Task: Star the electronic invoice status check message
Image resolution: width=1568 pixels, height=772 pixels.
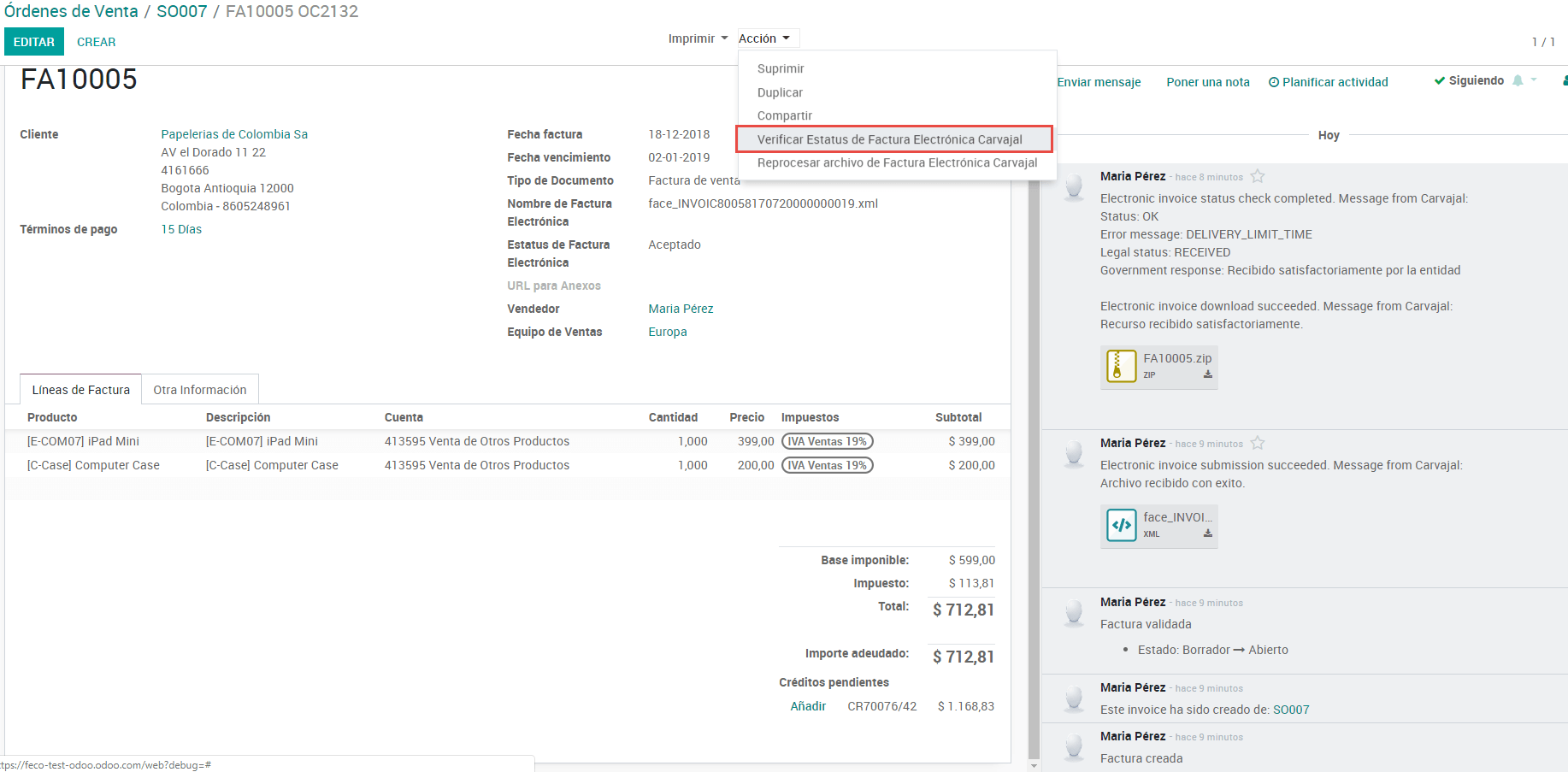Action: pyautogui.click(x=1257, y=177)
